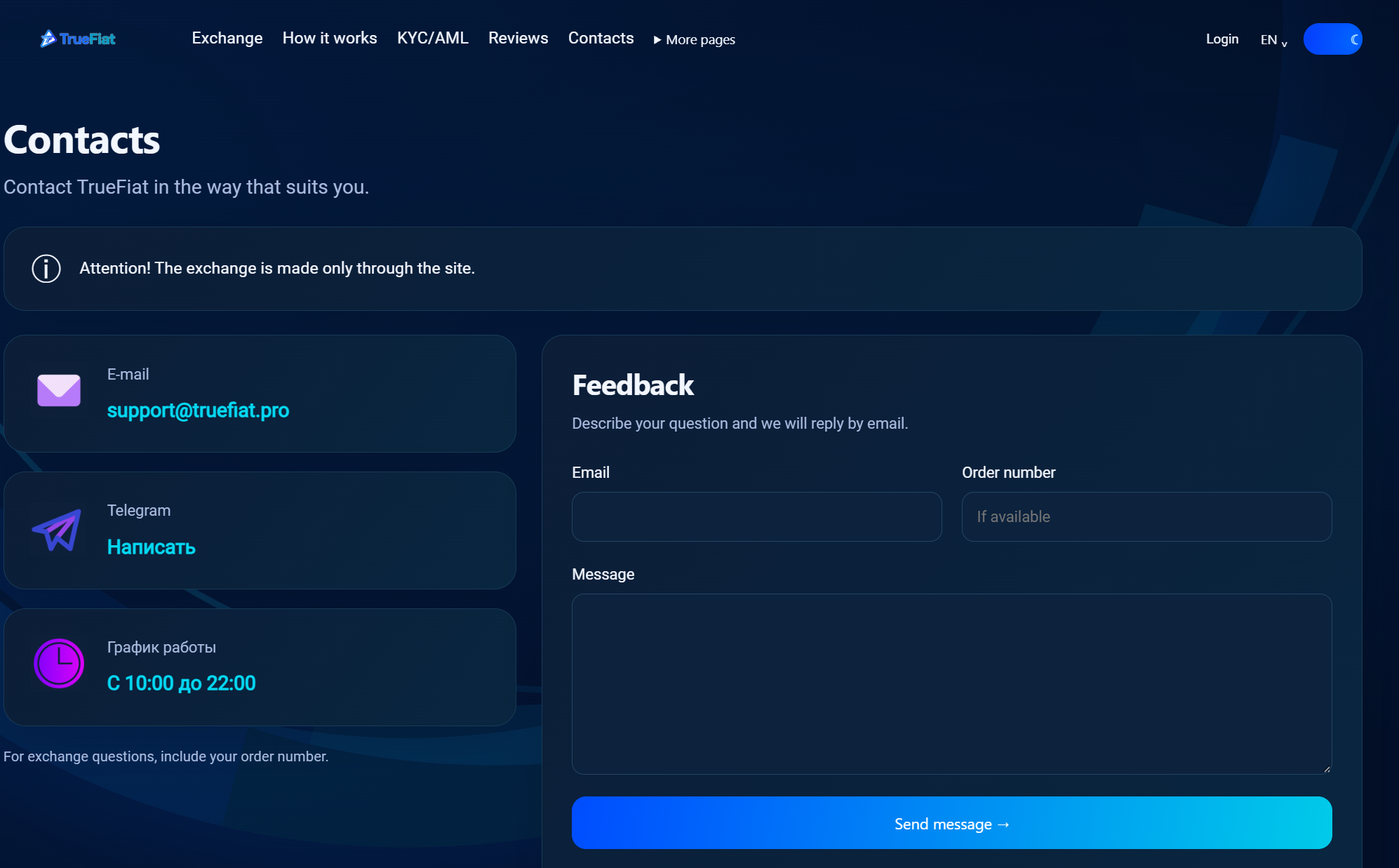
Task: Focus the Email input field
Action: tap(756, 516)
